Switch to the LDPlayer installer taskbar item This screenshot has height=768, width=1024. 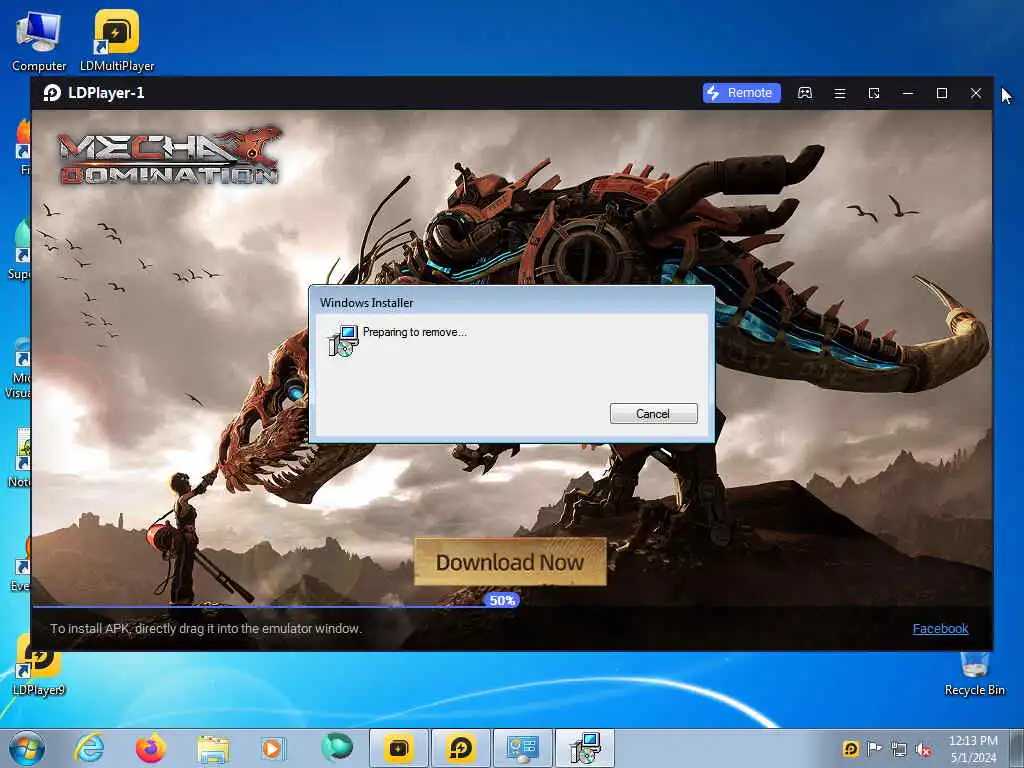point(398,748)
